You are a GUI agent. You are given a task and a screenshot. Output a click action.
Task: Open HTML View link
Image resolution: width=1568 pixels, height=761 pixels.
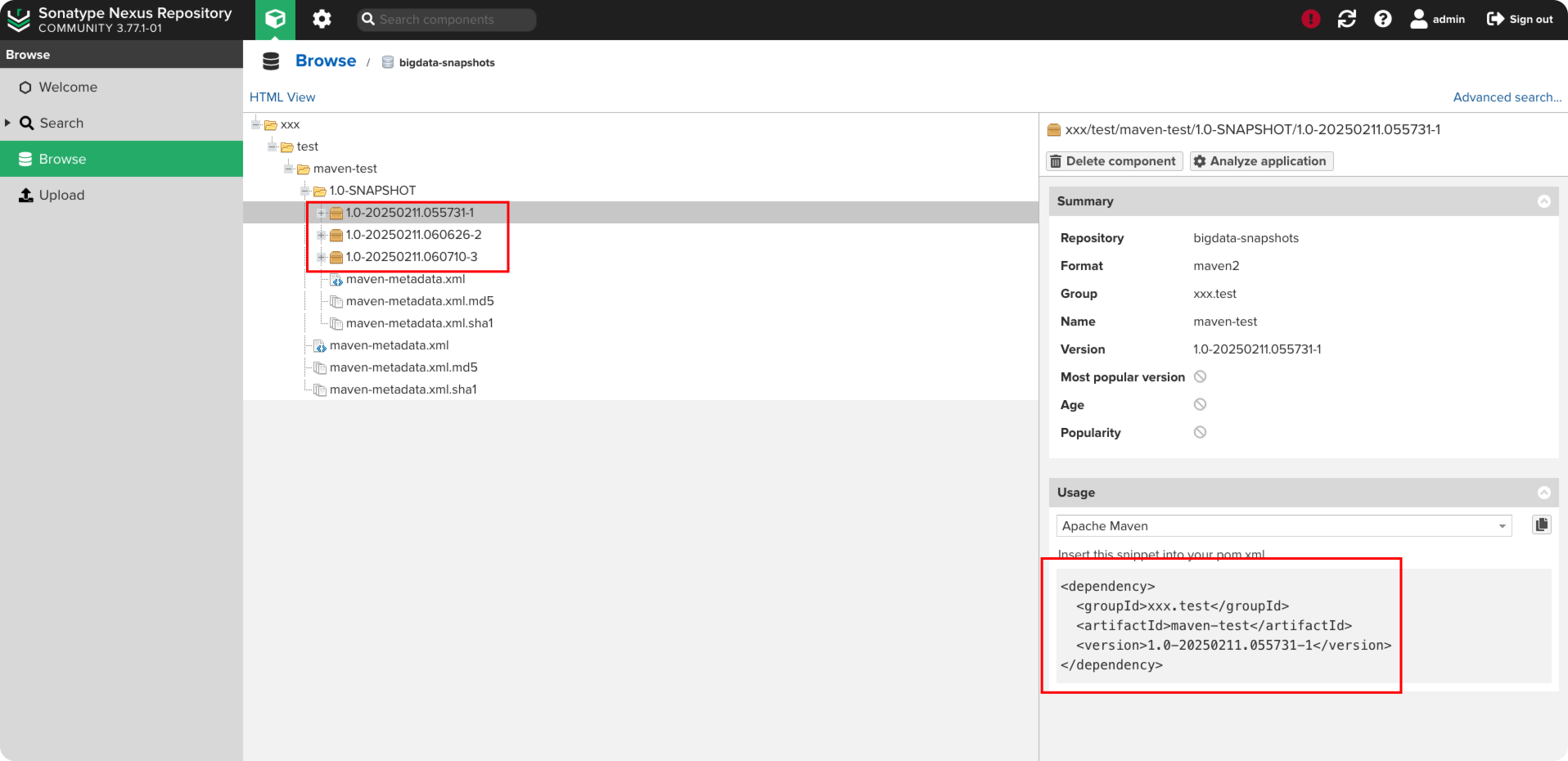[282, 97]
